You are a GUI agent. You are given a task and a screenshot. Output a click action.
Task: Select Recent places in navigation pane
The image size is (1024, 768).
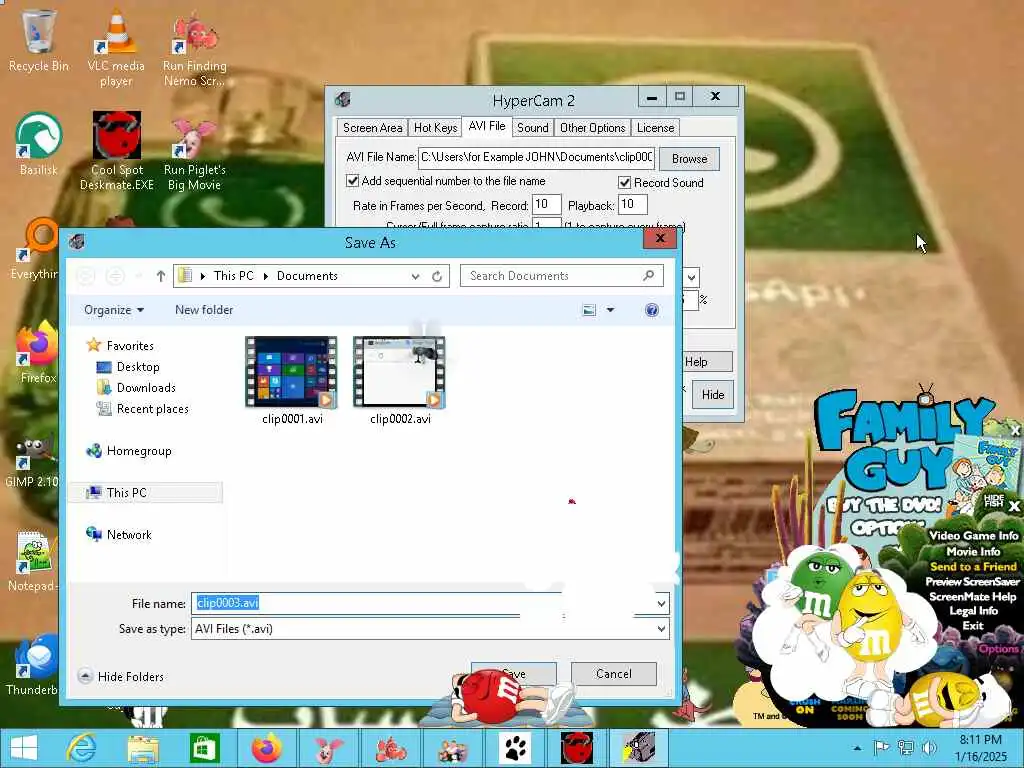click(x=152, y=409)
